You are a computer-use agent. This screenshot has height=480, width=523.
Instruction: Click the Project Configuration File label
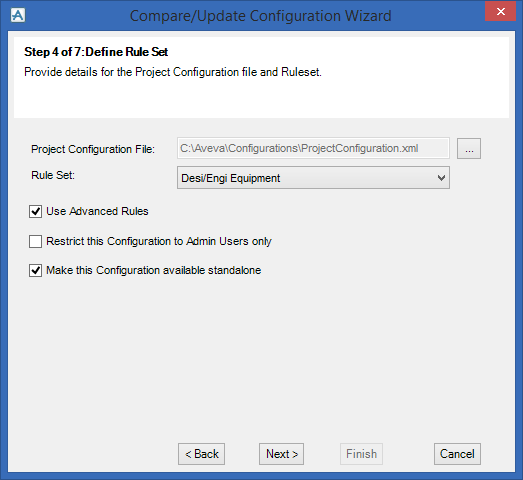tap(93, 149)
